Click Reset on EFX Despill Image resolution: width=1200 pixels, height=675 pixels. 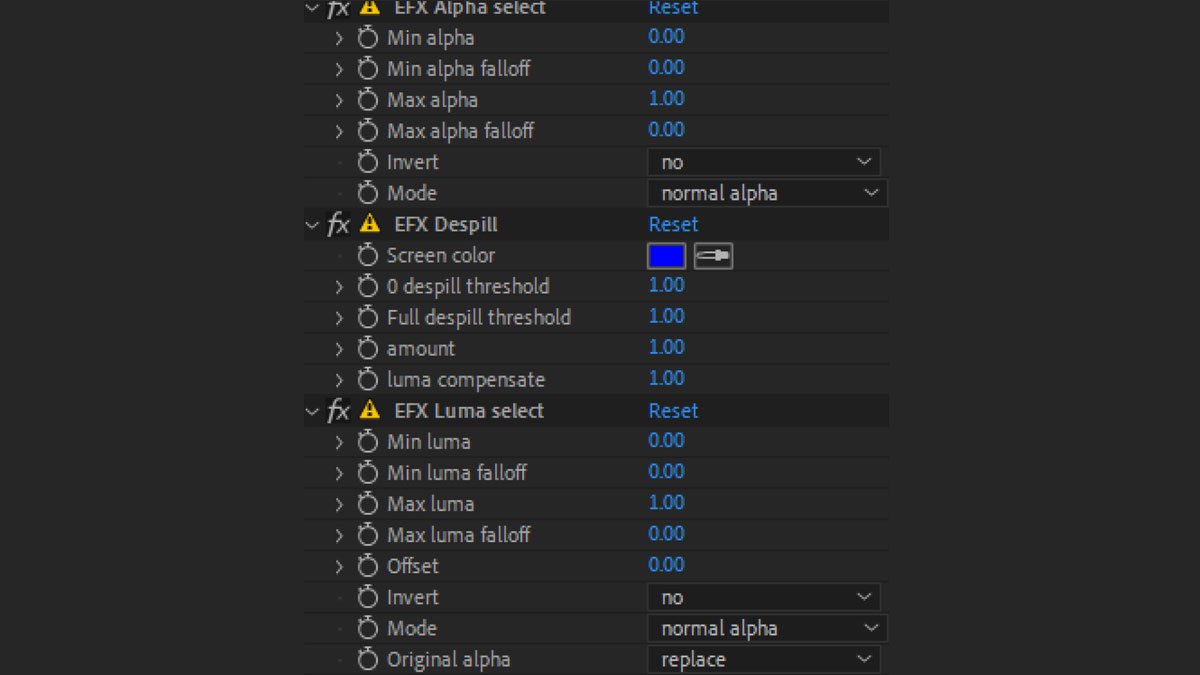pos(673,224)
